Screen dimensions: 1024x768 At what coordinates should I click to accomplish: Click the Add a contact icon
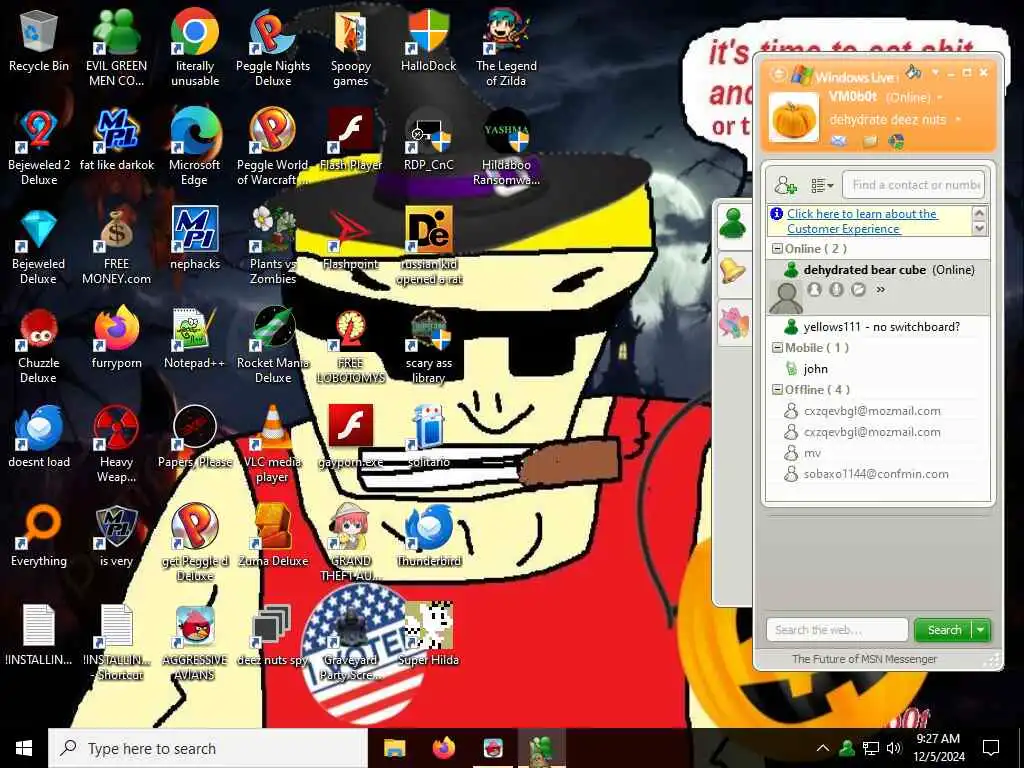785,185
